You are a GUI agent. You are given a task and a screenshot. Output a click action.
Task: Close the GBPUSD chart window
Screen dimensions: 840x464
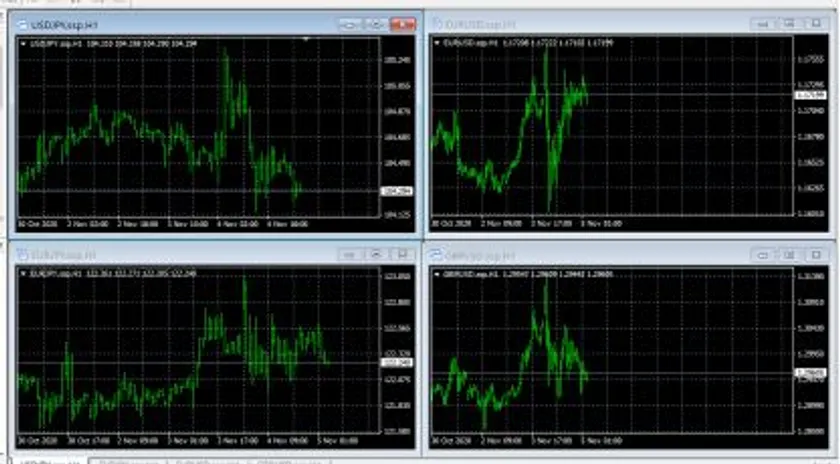[816, 255]
